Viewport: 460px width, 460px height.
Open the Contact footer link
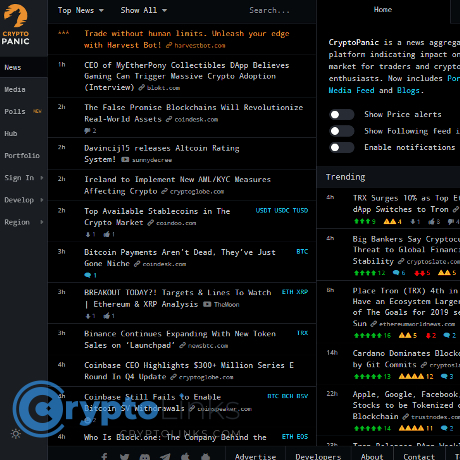(419, 456)
